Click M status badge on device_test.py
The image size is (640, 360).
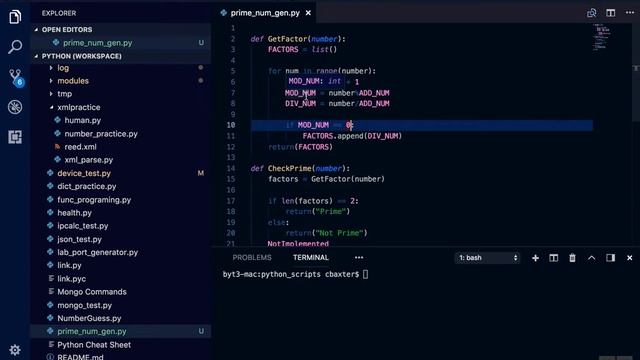[x=201, y=173]
